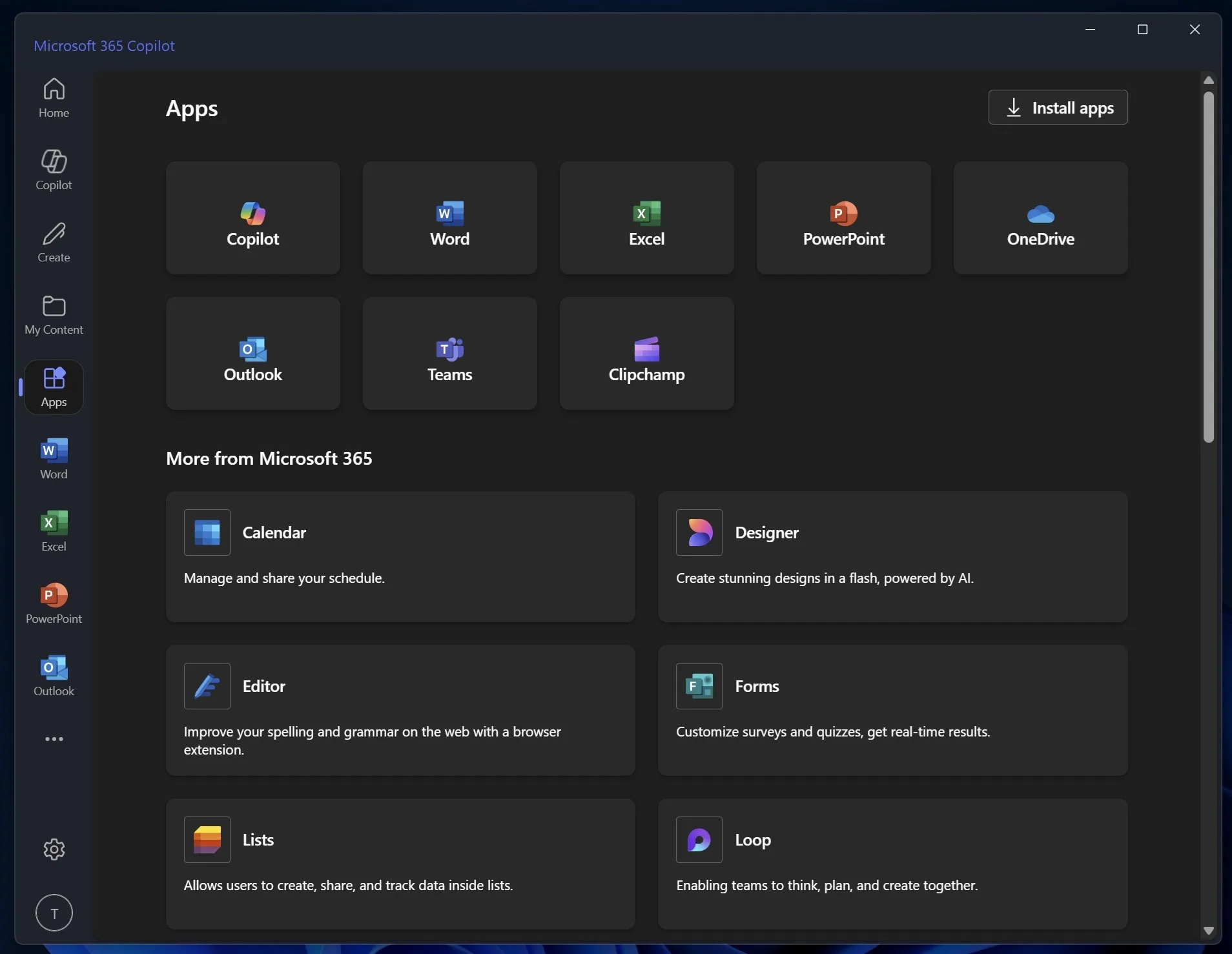The image size is (1232, 954).
Task: Launch Word from the sidebar
Action: [54, 458]
